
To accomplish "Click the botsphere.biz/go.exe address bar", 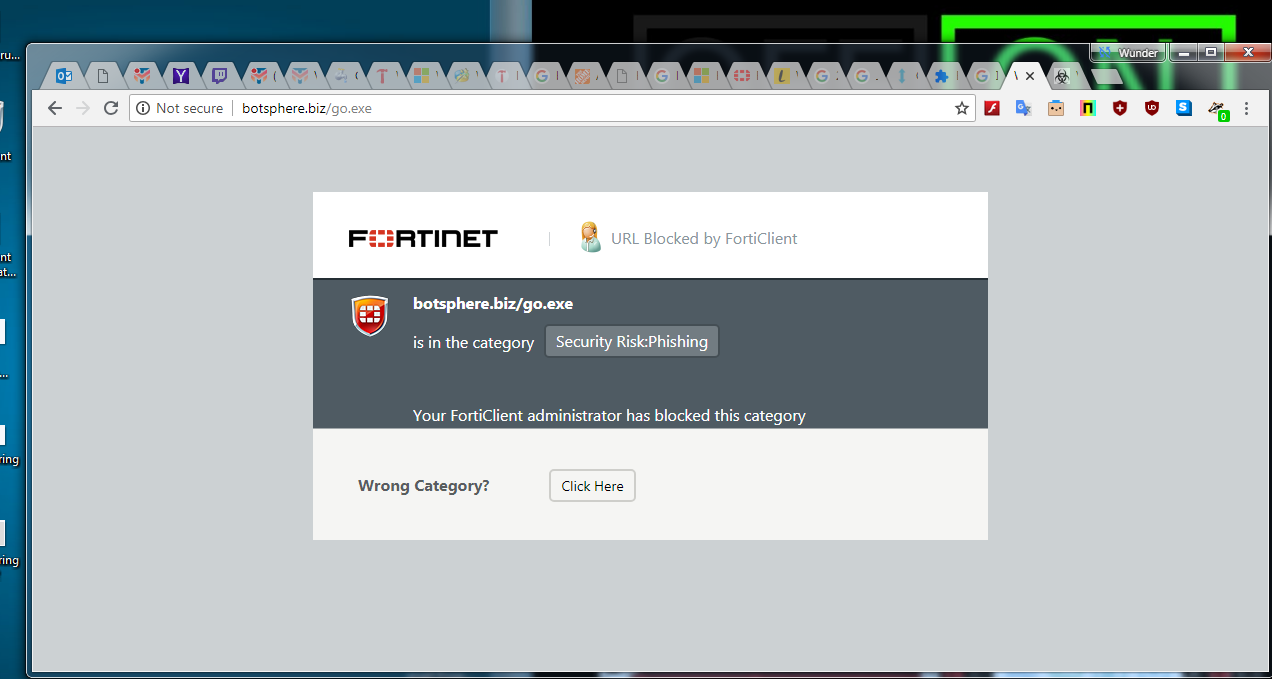I will [553, 108].
